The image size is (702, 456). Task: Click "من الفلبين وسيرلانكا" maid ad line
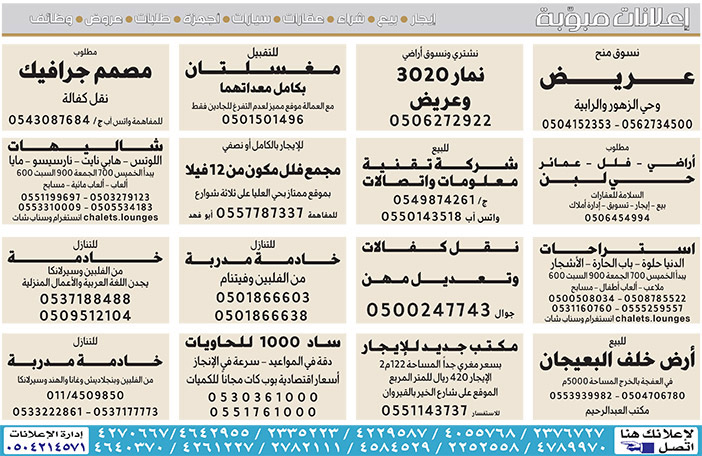point(85,271)
